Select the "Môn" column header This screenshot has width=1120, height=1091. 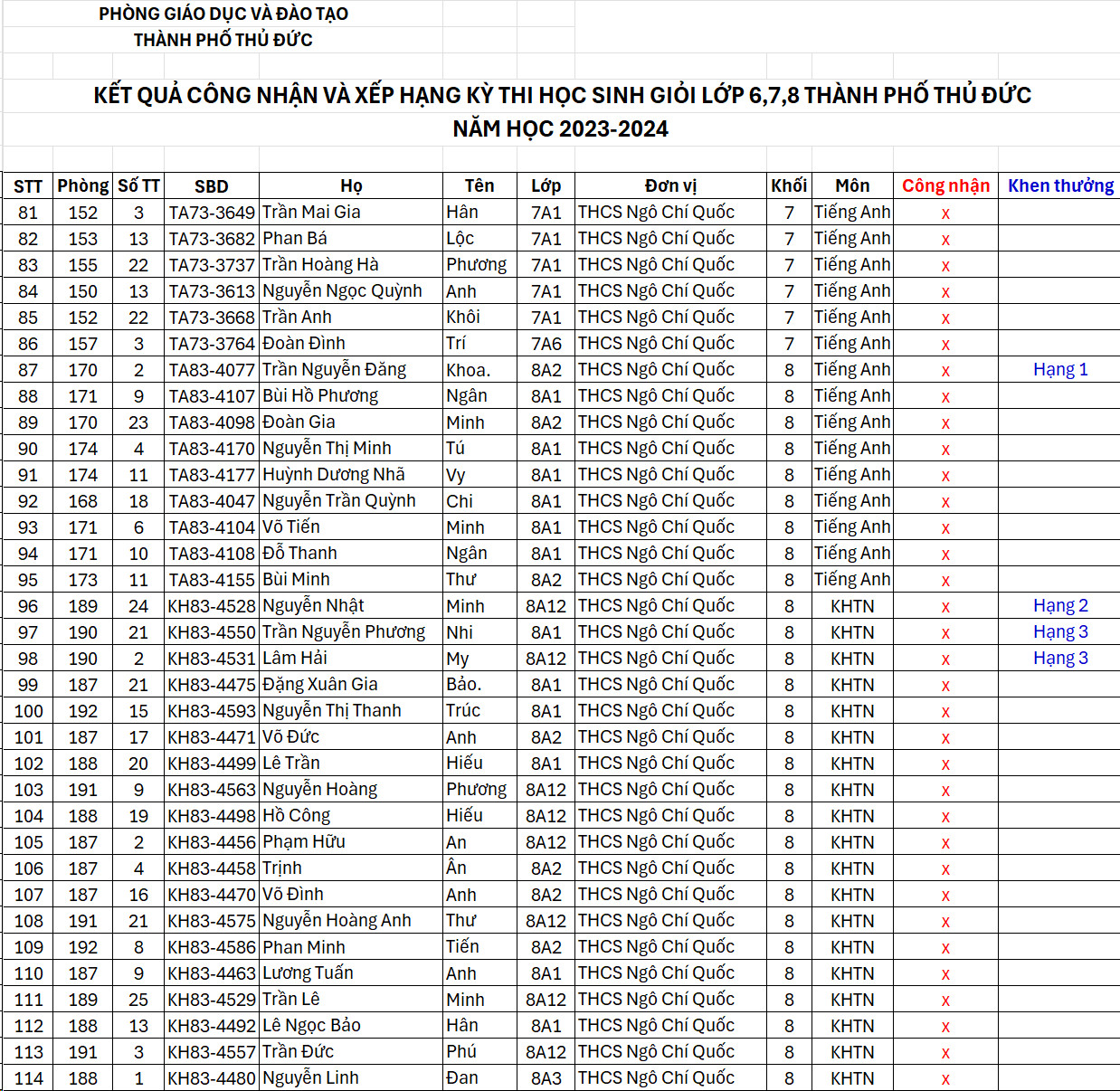click(x=851, y=186)
